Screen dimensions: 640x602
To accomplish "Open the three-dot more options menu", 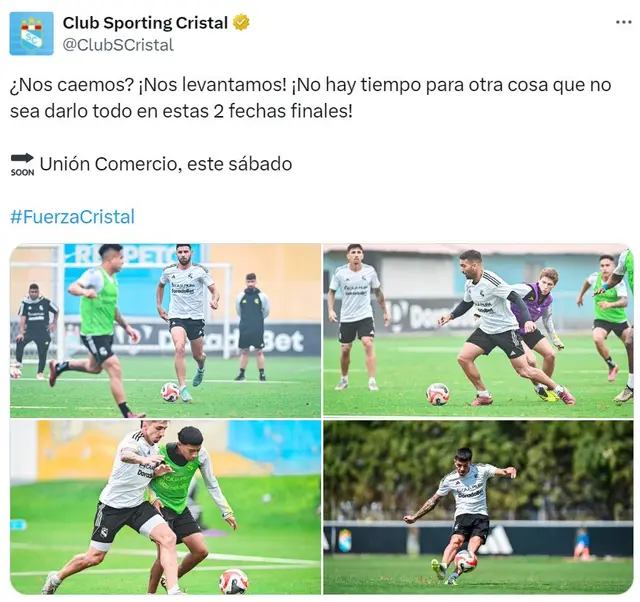I will (x=623, y=22).
